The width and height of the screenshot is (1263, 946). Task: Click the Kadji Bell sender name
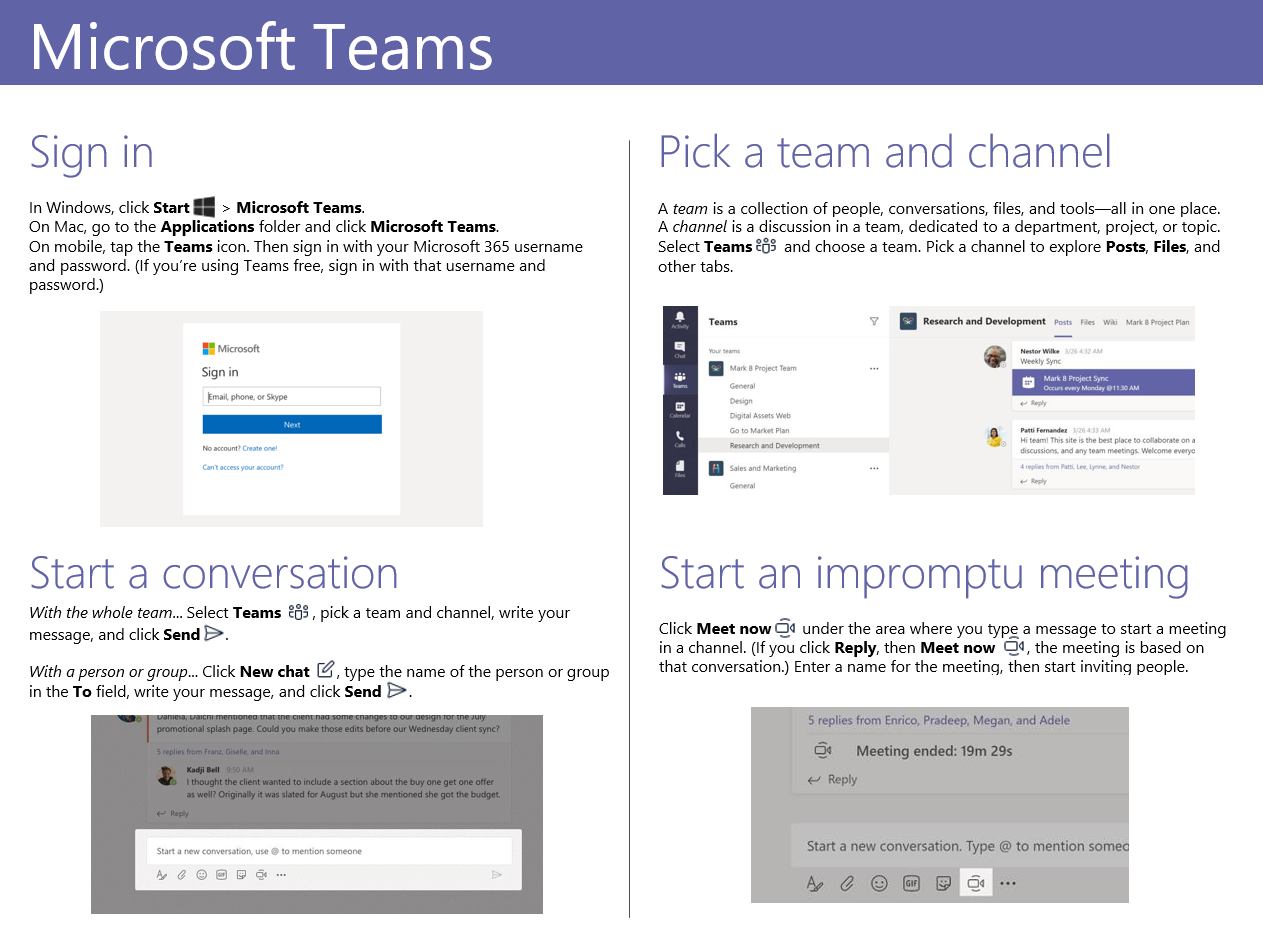(x=203, y=769)
